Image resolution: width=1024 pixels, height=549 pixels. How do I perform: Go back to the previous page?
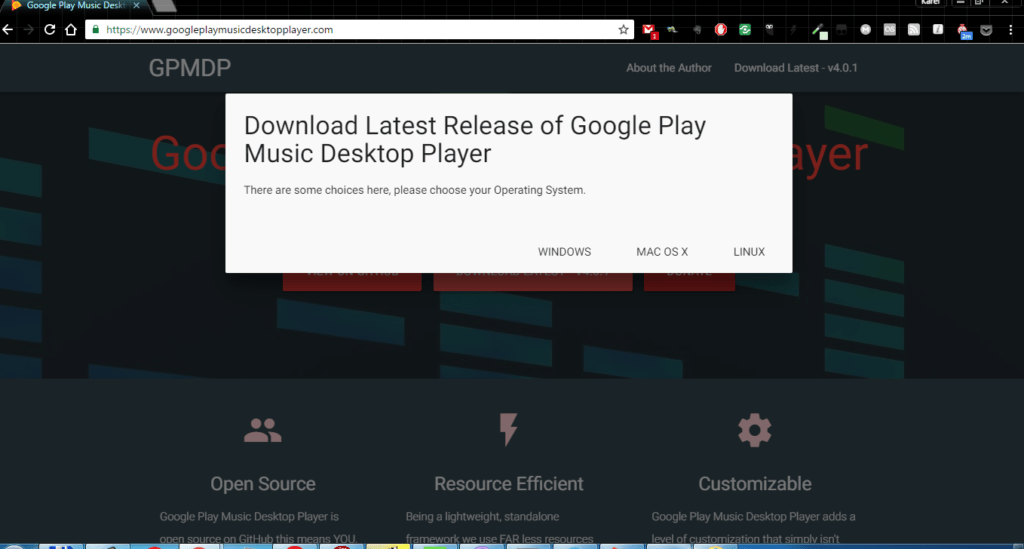pos(8,29)
